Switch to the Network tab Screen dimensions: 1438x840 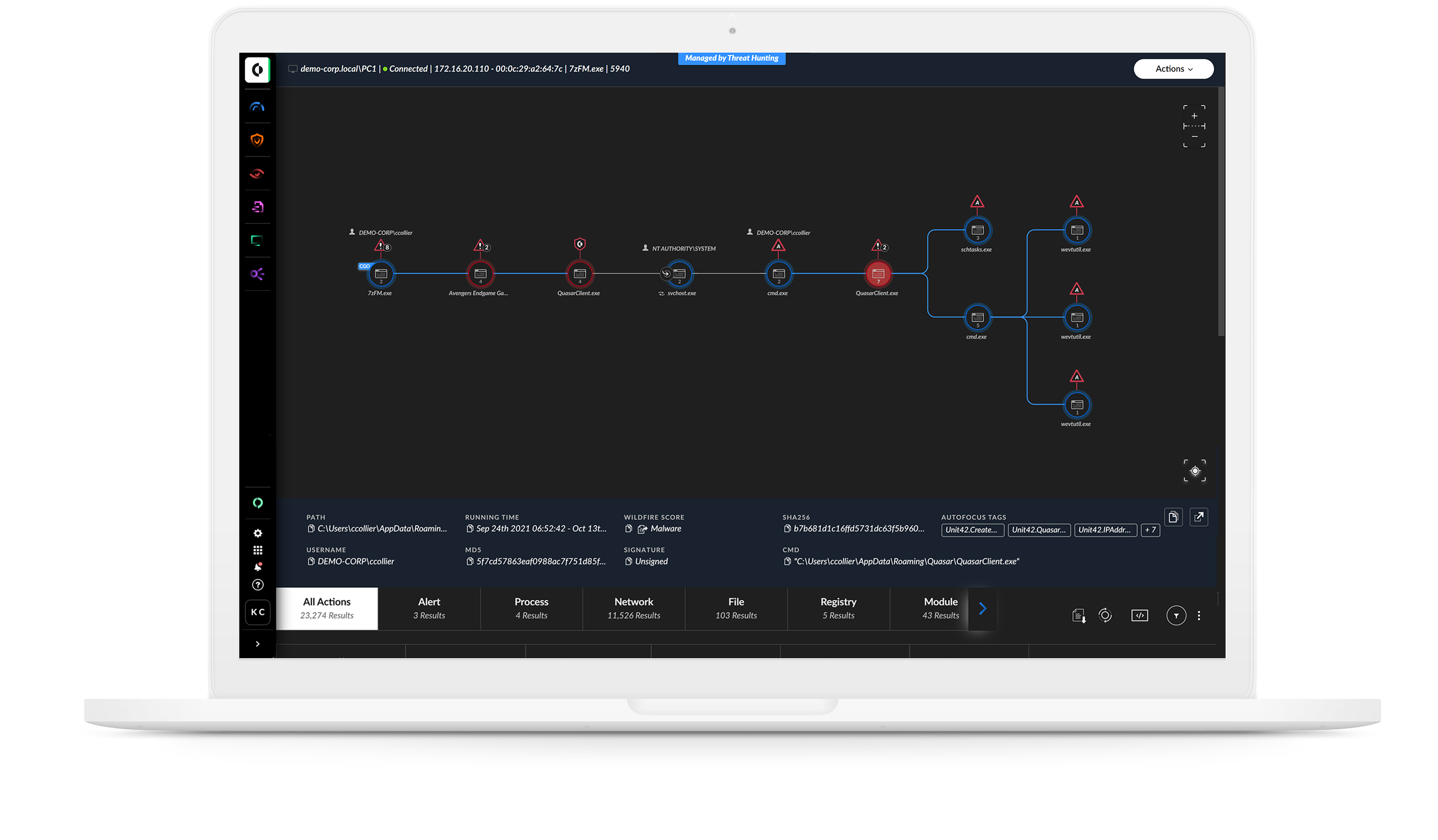coord(634,608)
